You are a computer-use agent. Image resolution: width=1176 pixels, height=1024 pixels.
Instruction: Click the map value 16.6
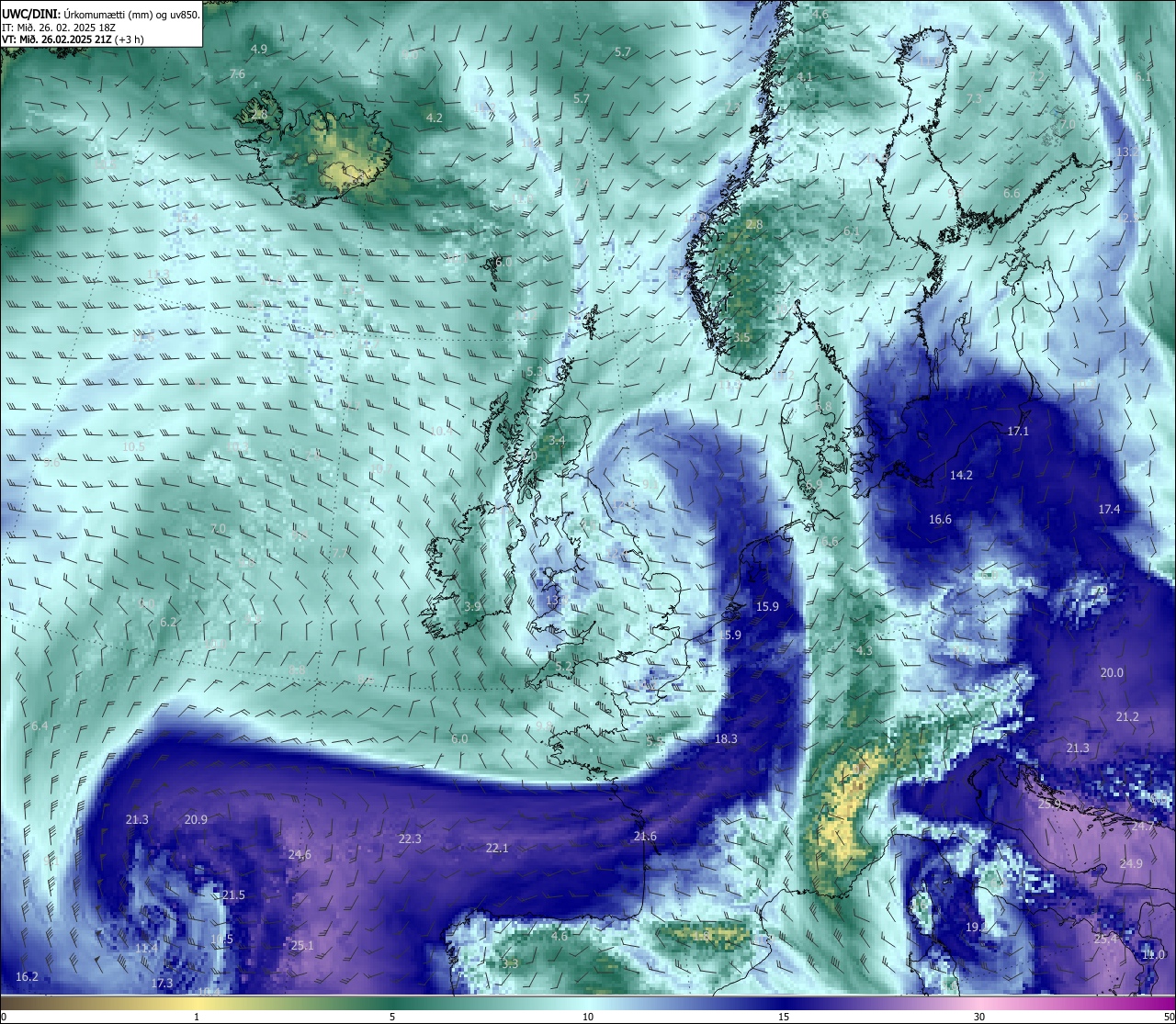pyautogui.click(x=940, y=519)
